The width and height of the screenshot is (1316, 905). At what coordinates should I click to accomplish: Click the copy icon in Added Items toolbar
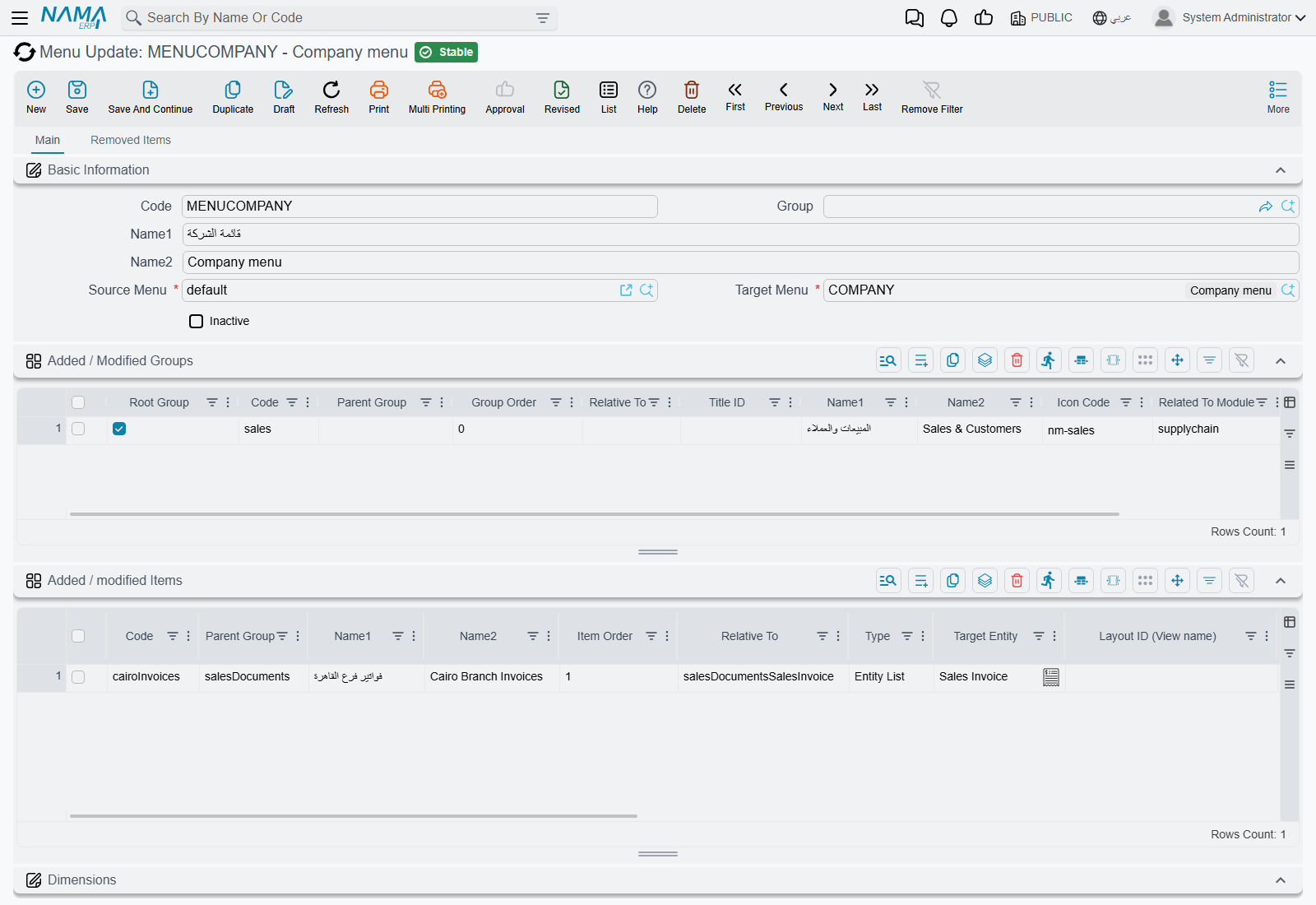952,581
